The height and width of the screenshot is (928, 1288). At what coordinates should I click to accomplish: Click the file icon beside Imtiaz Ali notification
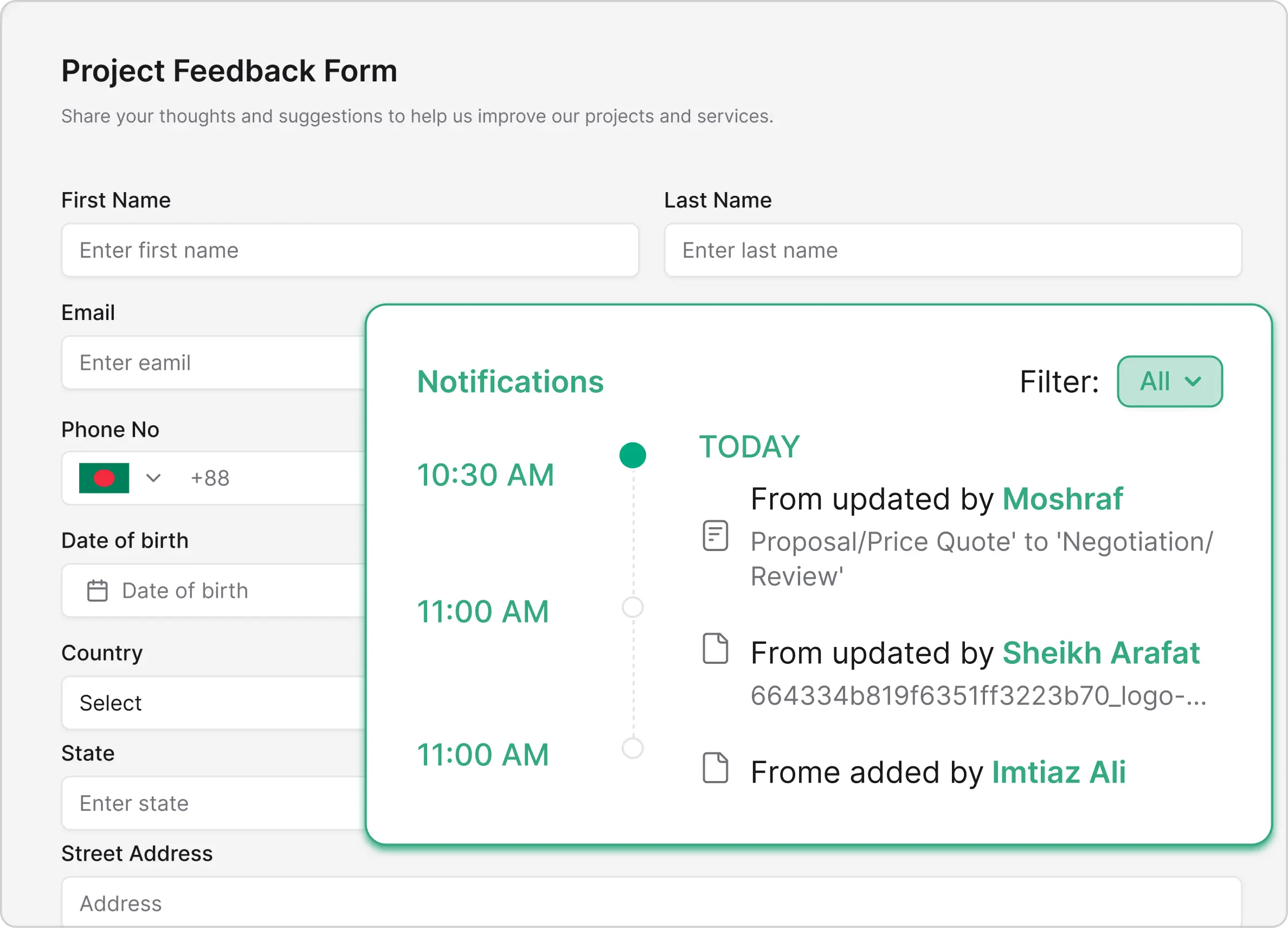point(715,768)
